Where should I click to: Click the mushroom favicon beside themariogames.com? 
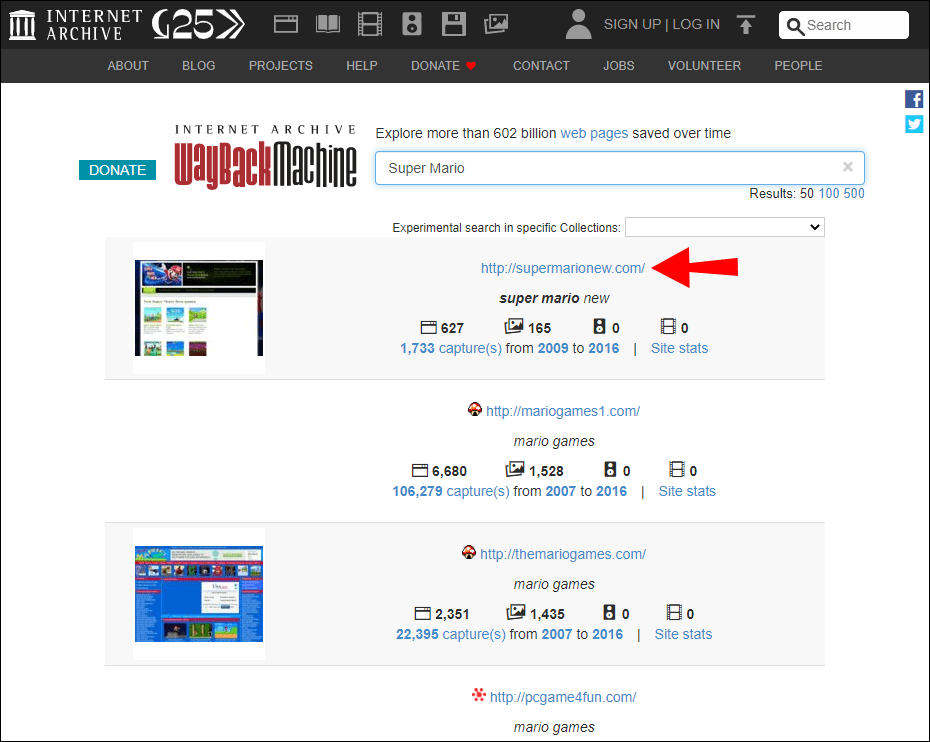(x=469, y=552)
